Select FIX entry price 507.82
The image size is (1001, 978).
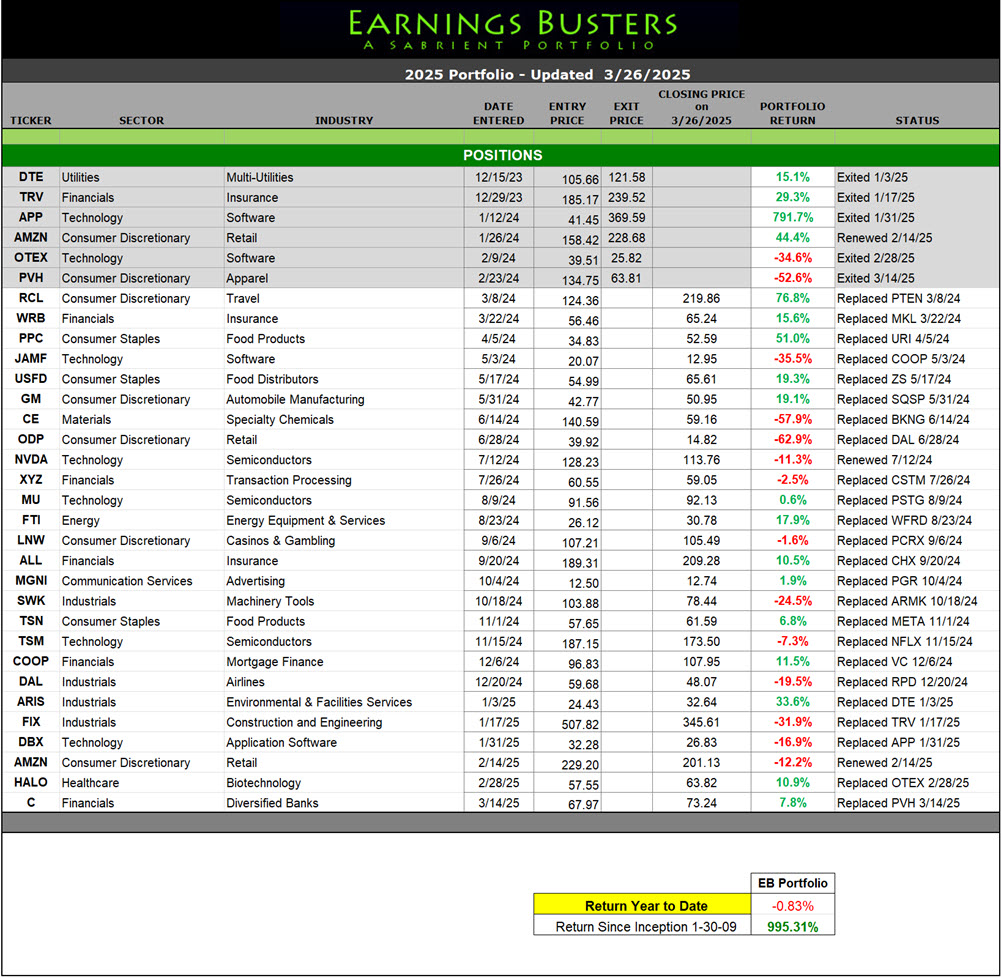pos(580,725)
